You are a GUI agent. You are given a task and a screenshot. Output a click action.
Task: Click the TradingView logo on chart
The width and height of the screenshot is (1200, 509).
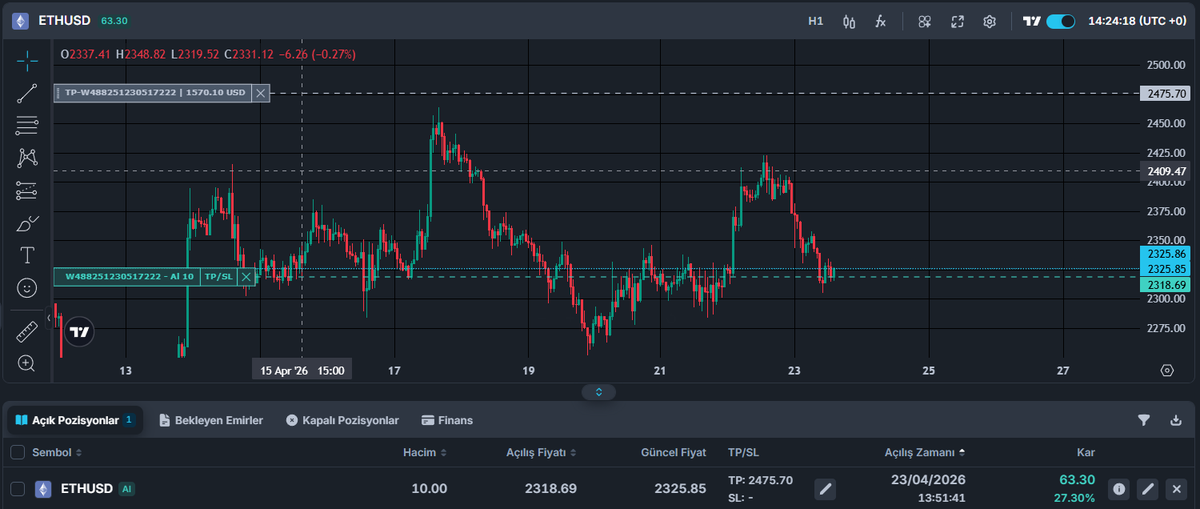[79, 331]
